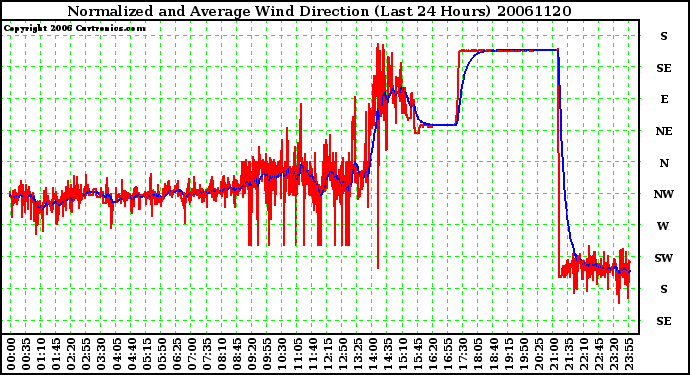
Task: Select the '07:35' time label
Action: (x=206, y=354)
